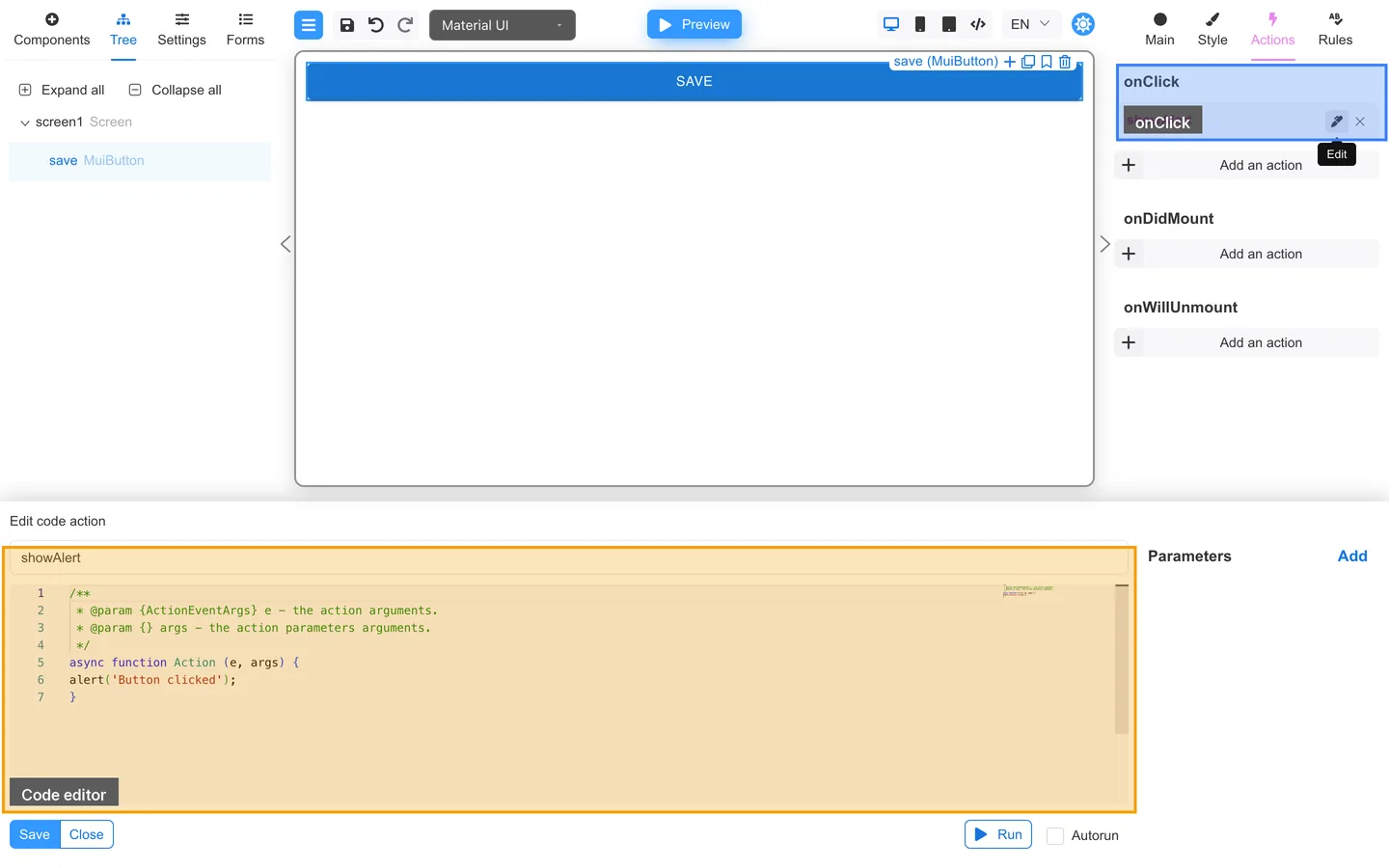Collapse left panel with chevron arrow
Image resolution: width=1389 pixels, height=868 pixels.
[x=286, y=244]
